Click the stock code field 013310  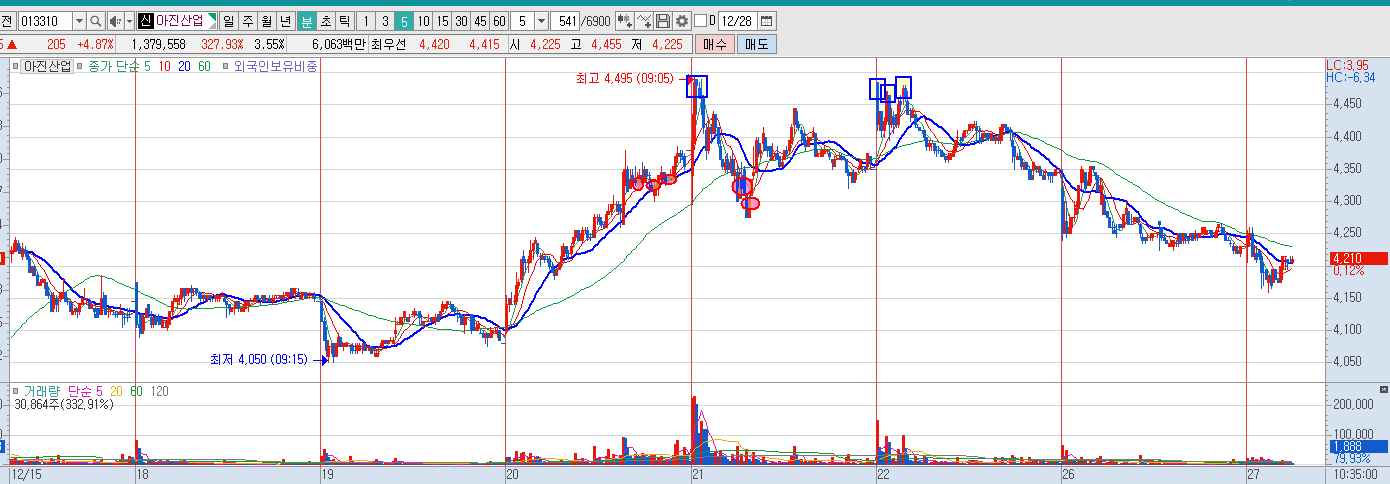(x=45, y=21)
